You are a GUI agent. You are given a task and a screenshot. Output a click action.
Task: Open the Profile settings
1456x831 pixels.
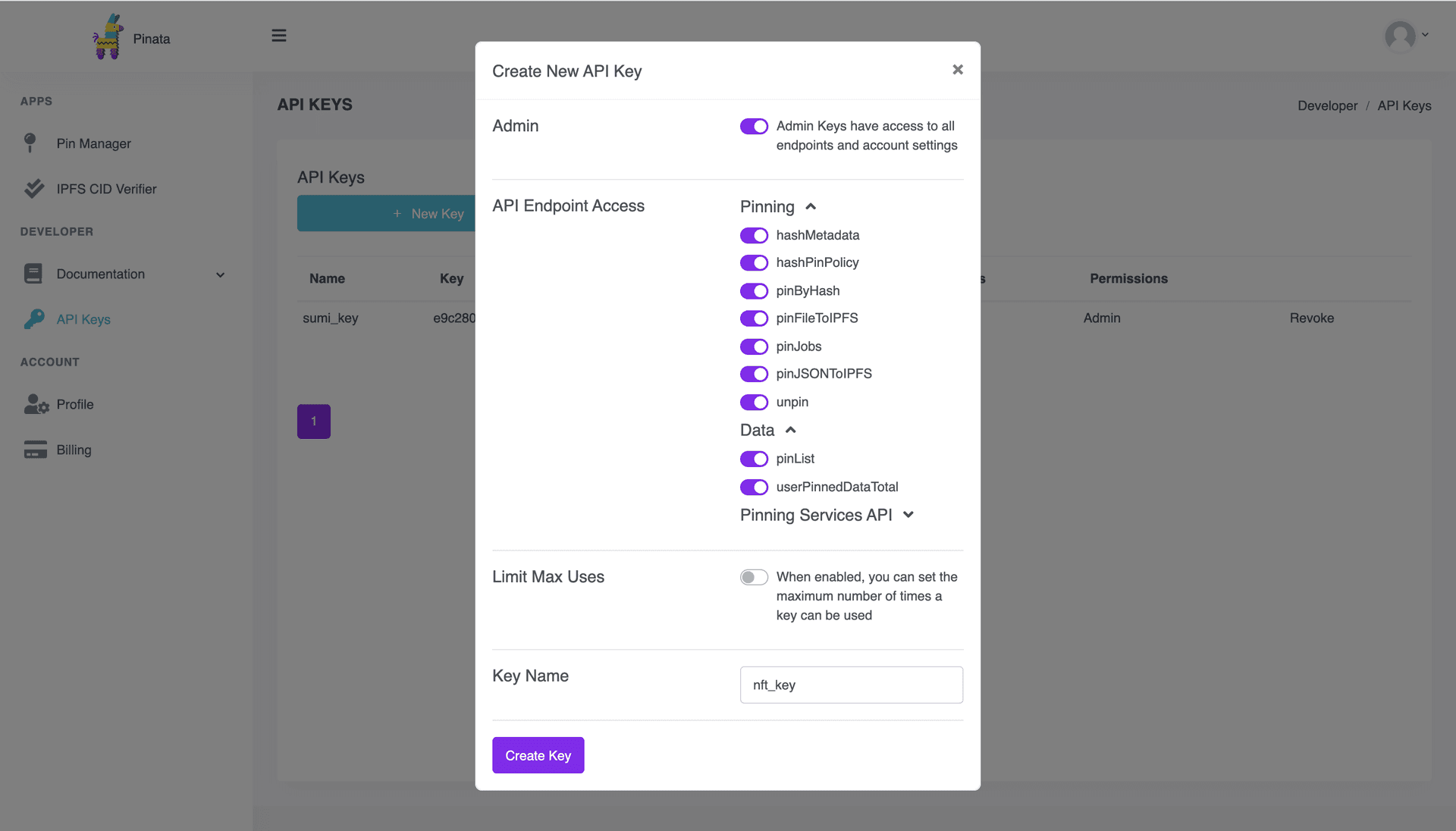click(x=75, y=404)
